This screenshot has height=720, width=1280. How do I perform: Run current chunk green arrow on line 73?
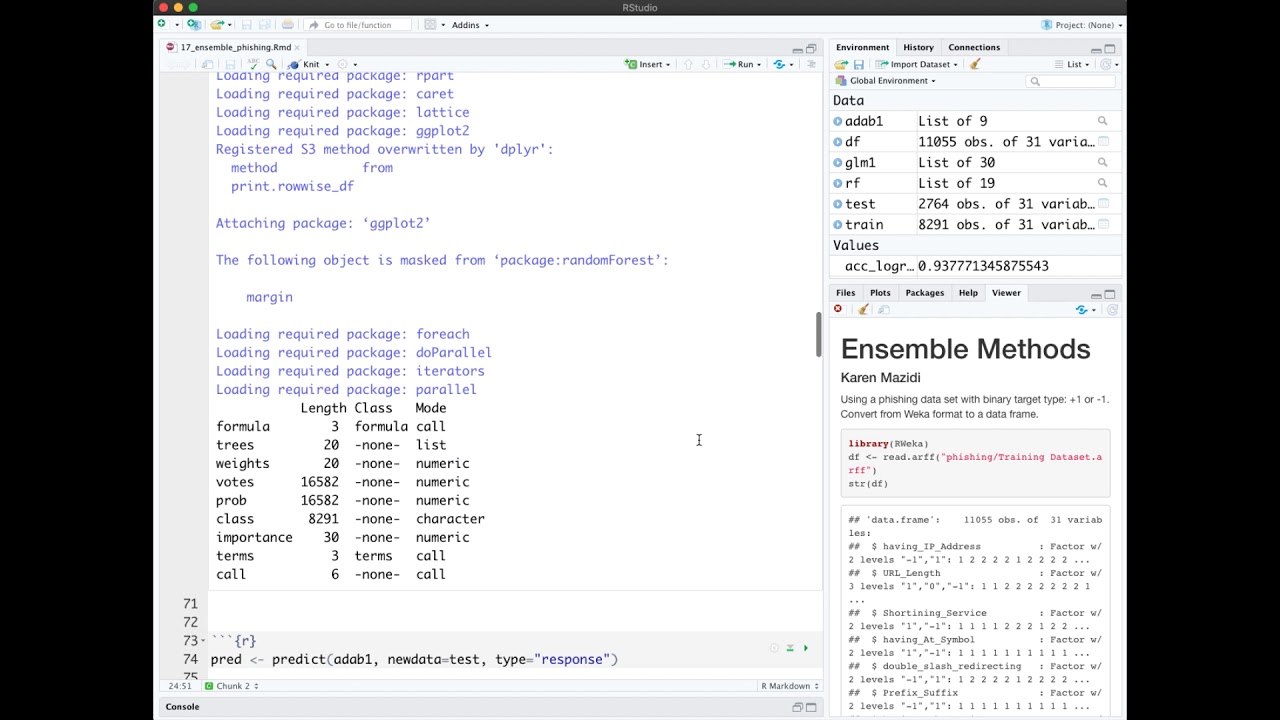tap(805, 648)
